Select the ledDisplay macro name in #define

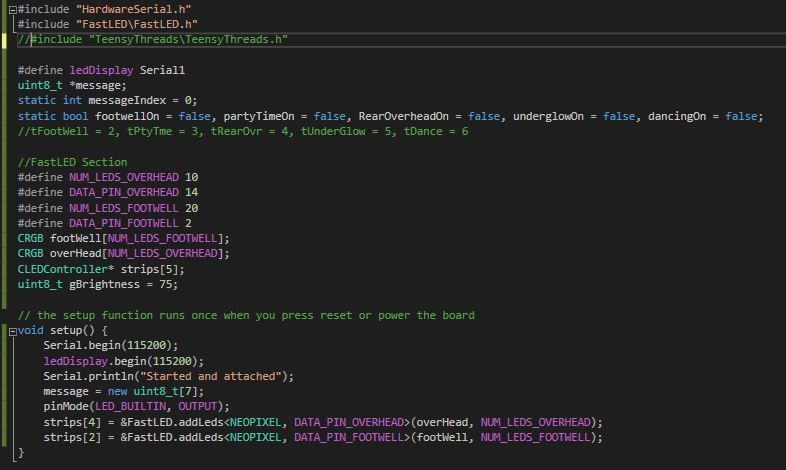pyautogui.click(x=101, y=70)
